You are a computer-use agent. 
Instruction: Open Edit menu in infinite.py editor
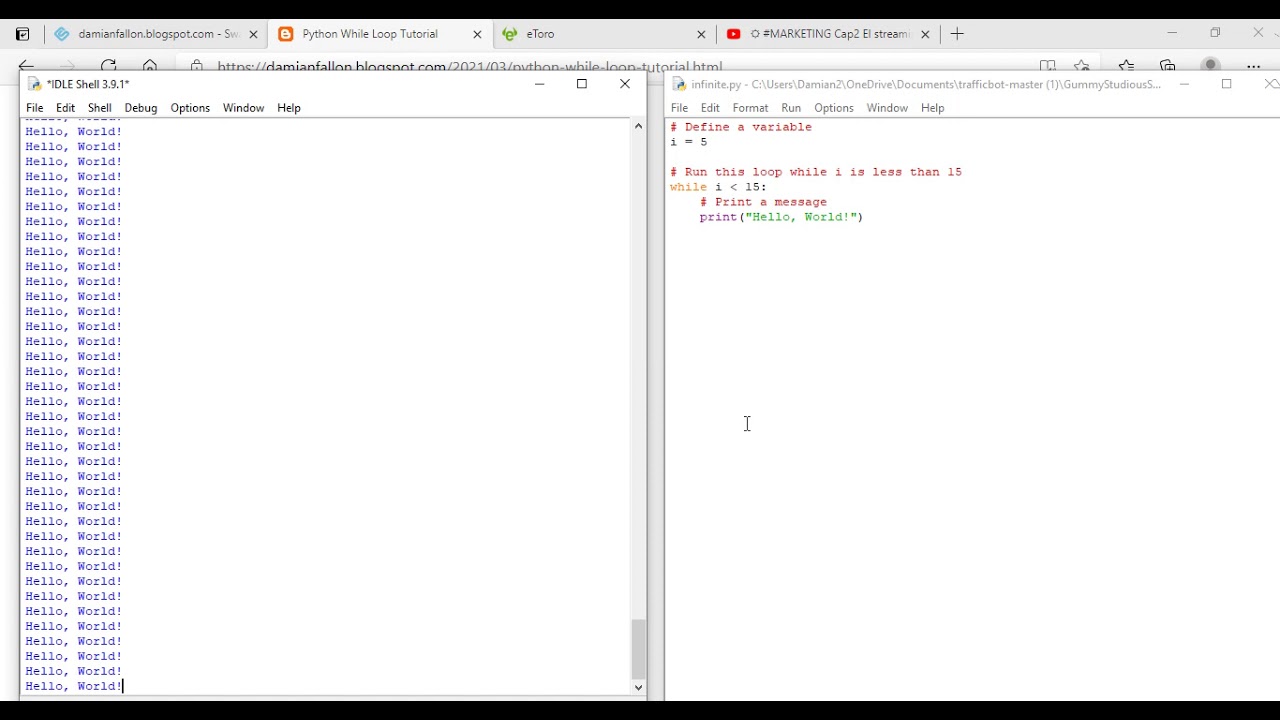coord(710,108)
